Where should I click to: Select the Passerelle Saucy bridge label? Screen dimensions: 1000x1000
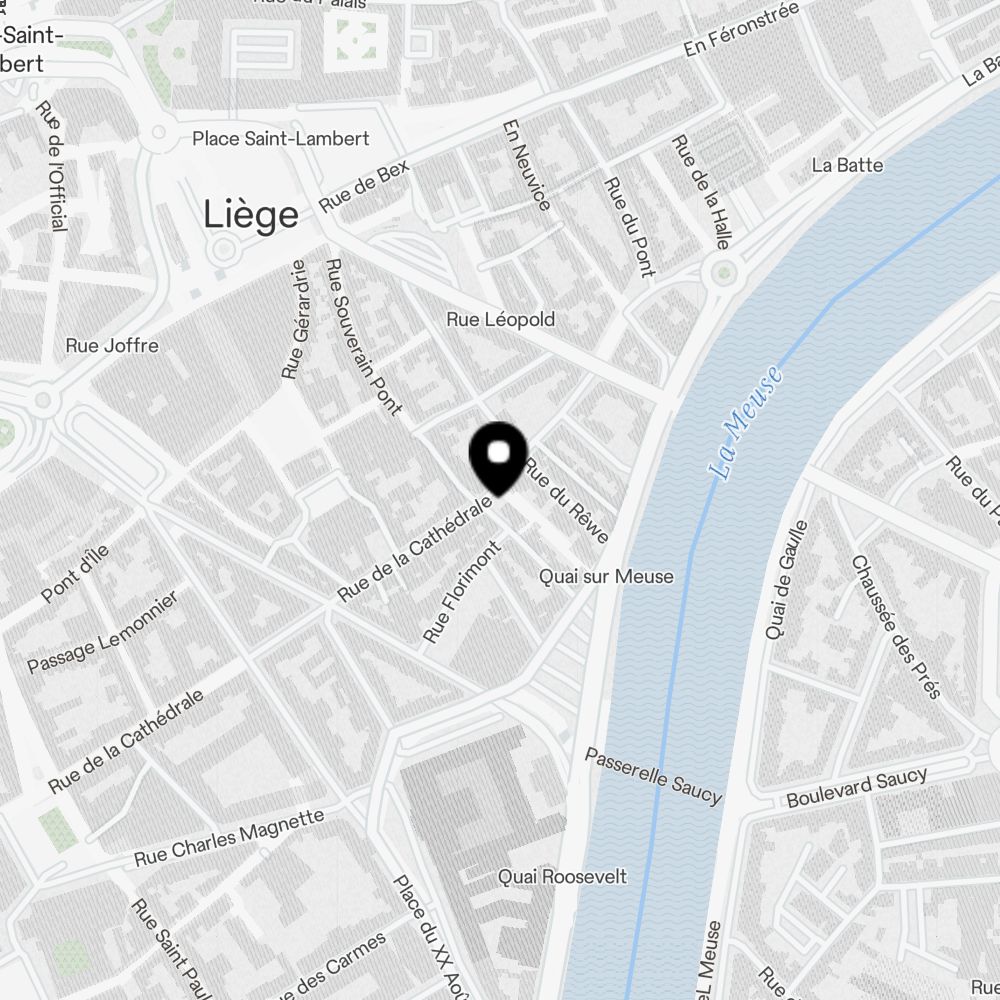point(654,776)
